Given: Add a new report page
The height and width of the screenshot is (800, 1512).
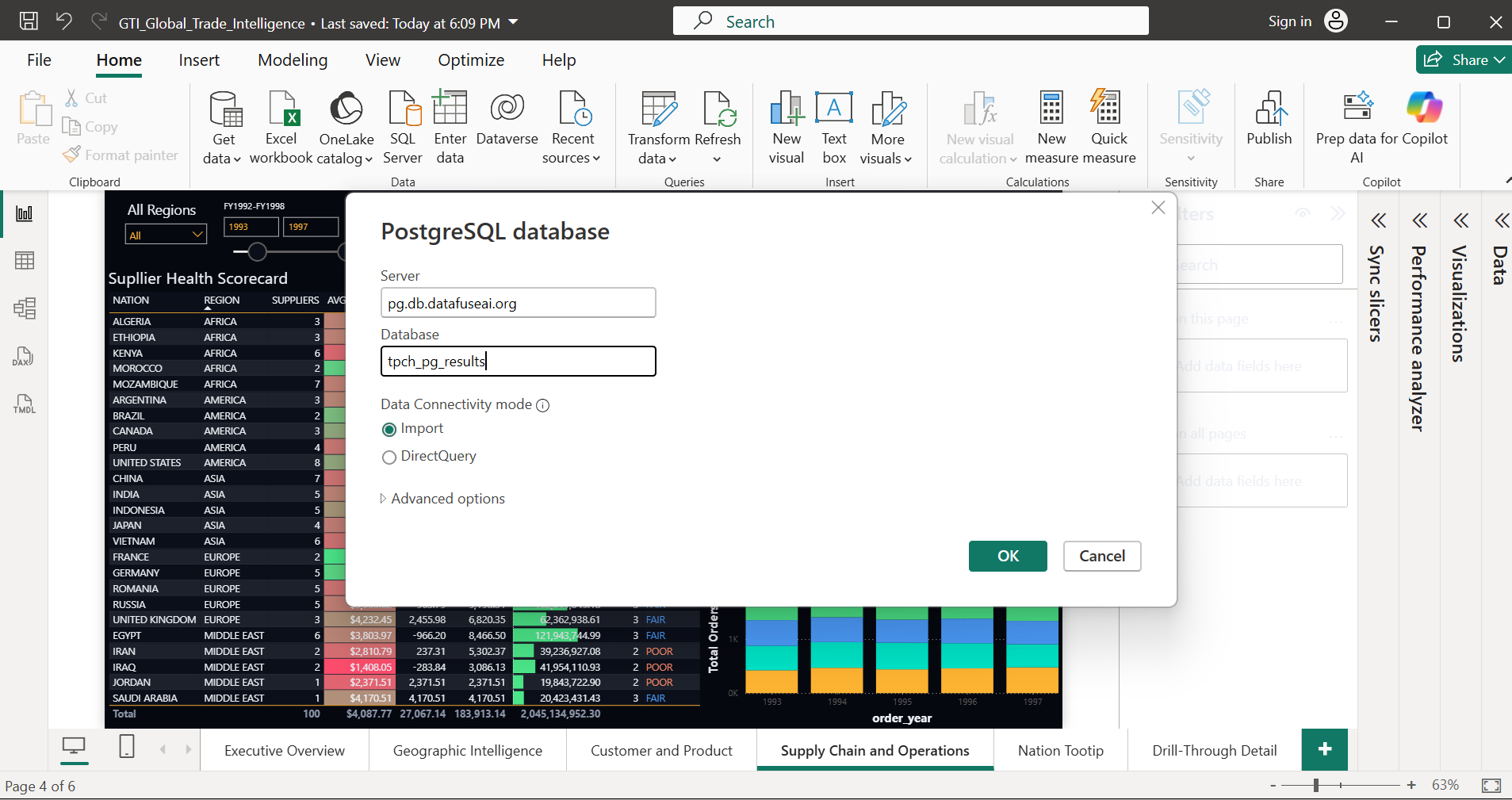Looking at the screenshot, I should click(x=1325, y=749).
